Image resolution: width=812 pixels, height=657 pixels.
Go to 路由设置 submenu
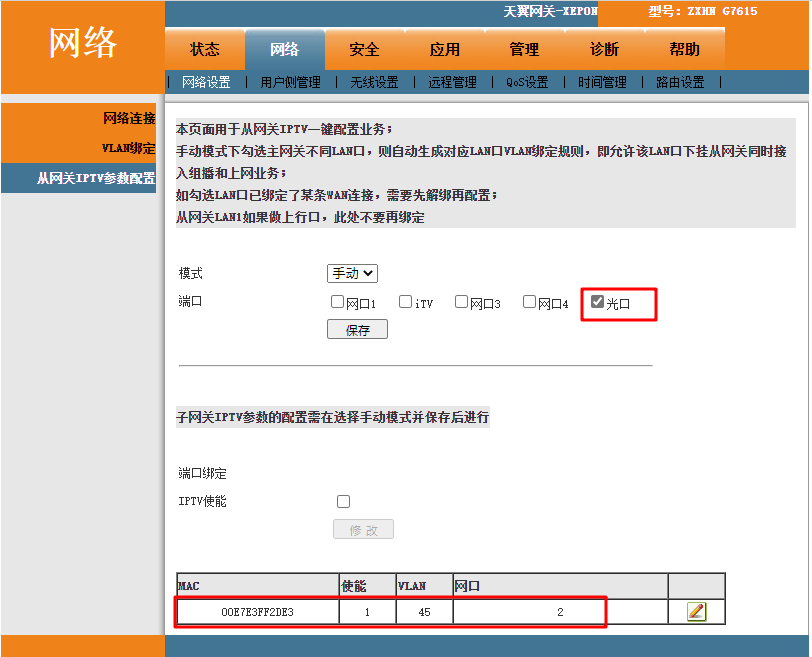pos(680,82)
